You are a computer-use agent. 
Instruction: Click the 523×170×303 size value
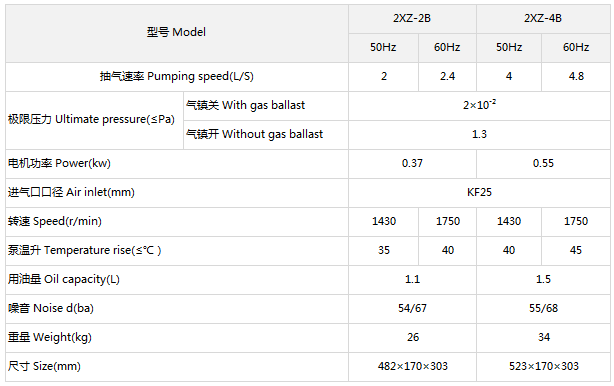click(543, 366)
